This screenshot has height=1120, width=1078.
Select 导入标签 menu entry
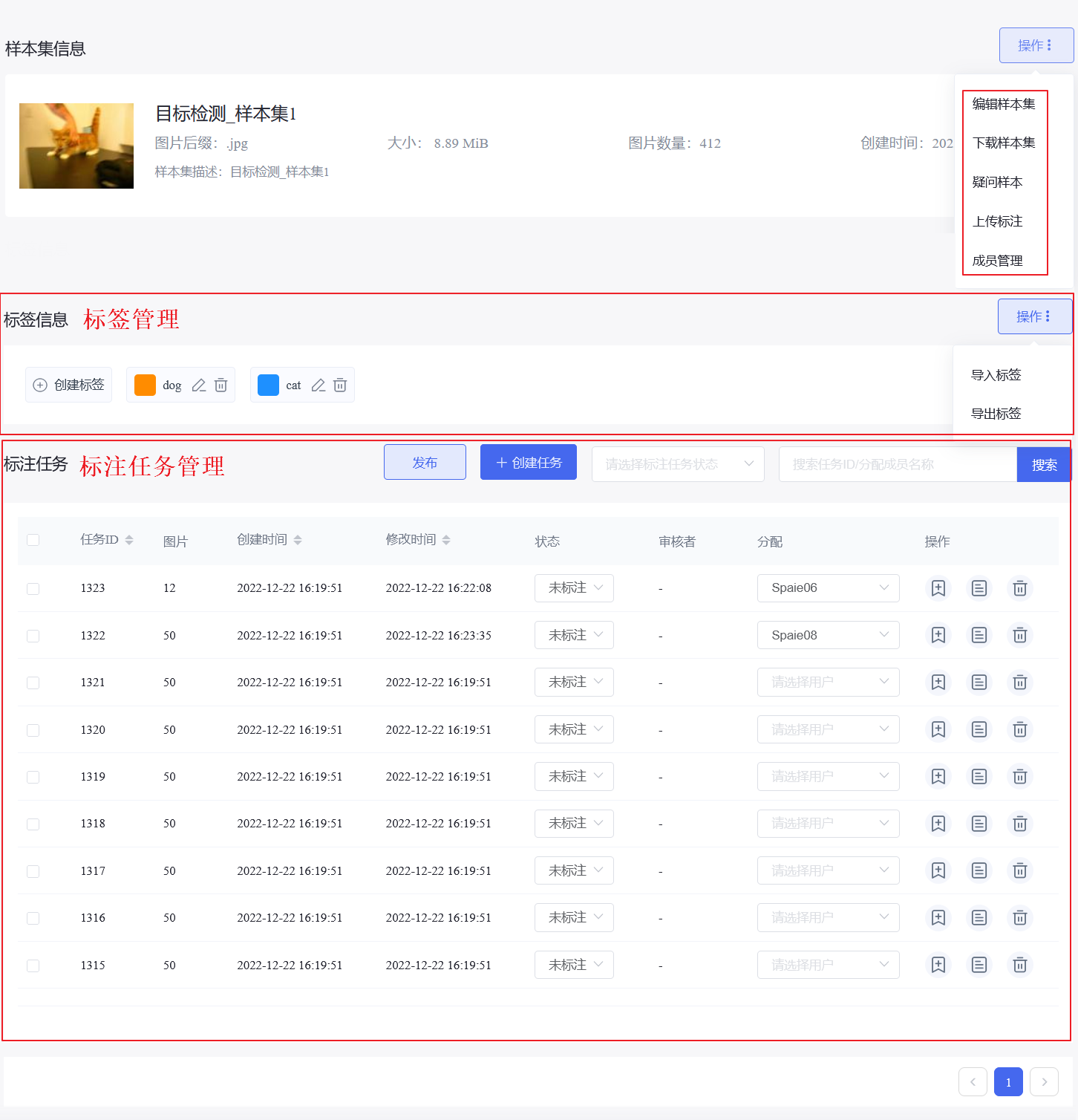click(x=996, y=375)
